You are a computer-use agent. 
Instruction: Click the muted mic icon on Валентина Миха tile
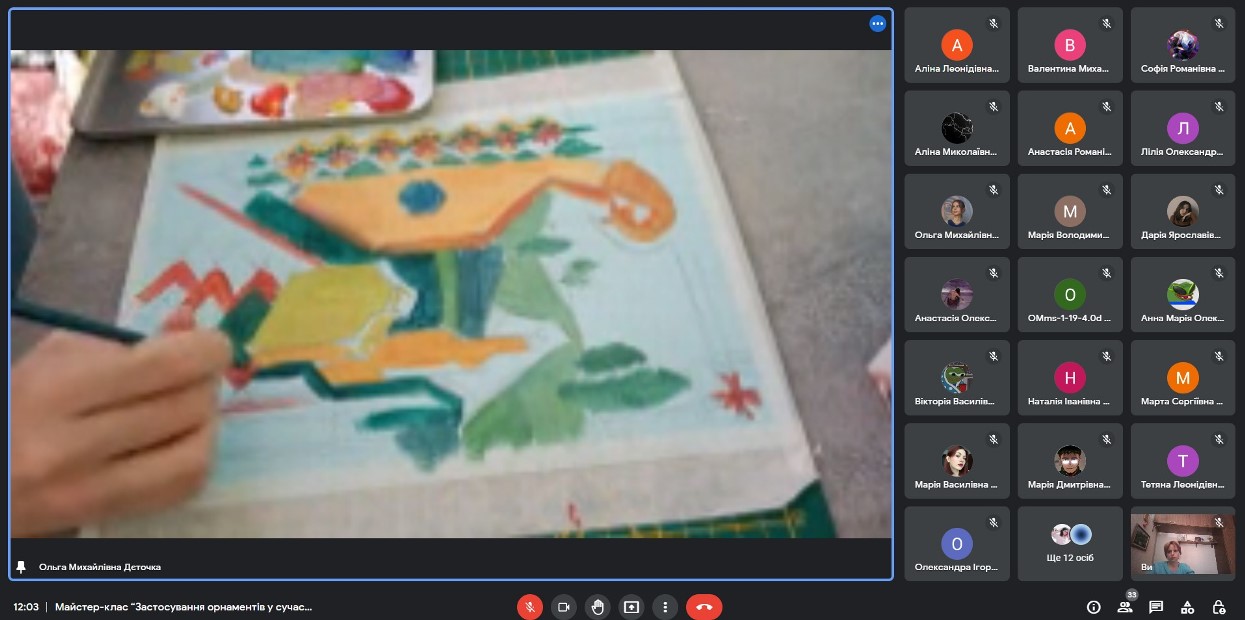tap(1107, 22)
